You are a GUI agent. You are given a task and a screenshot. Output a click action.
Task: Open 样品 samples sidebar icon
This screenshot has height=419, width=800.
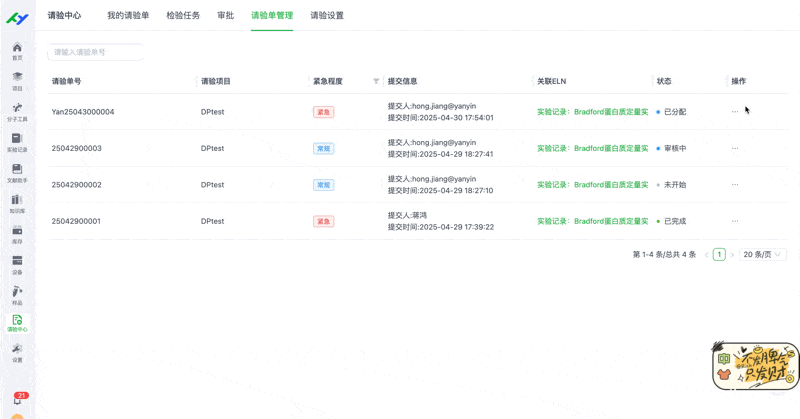click(x=17, y=294)
